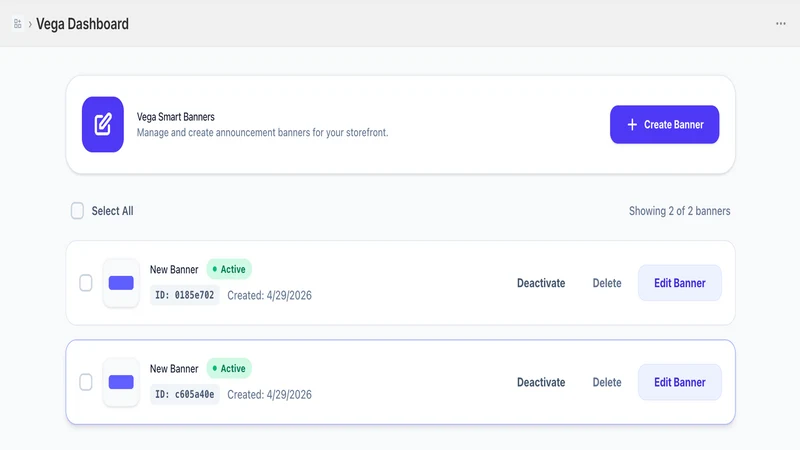800x450 pixels.
Task: Click the Active badge on banner 0185e702
Action: 229,269
